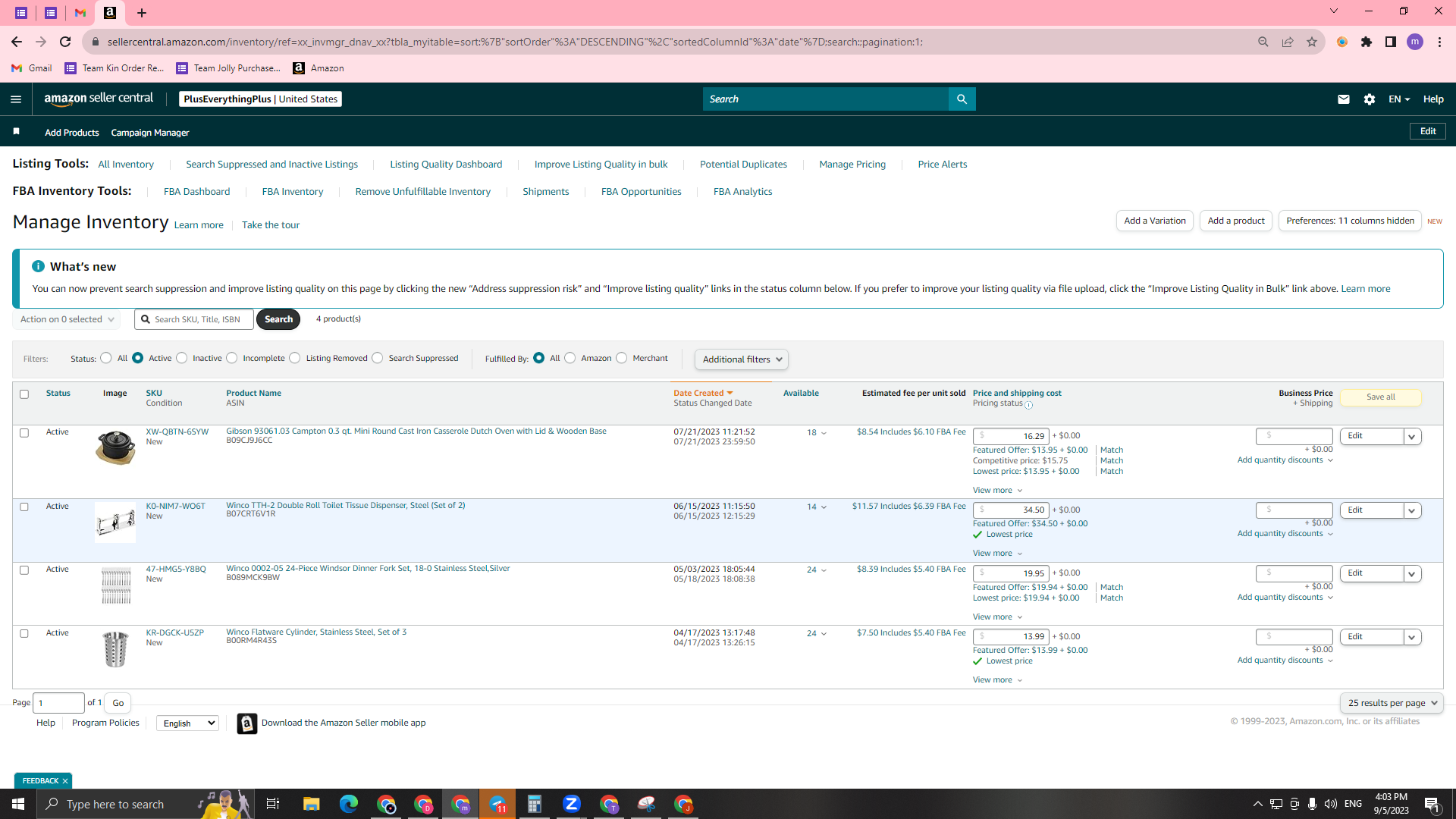Open the Calculator app from the taskbar
Viewport: 1456px width, 819px height.
click(535, 804)
